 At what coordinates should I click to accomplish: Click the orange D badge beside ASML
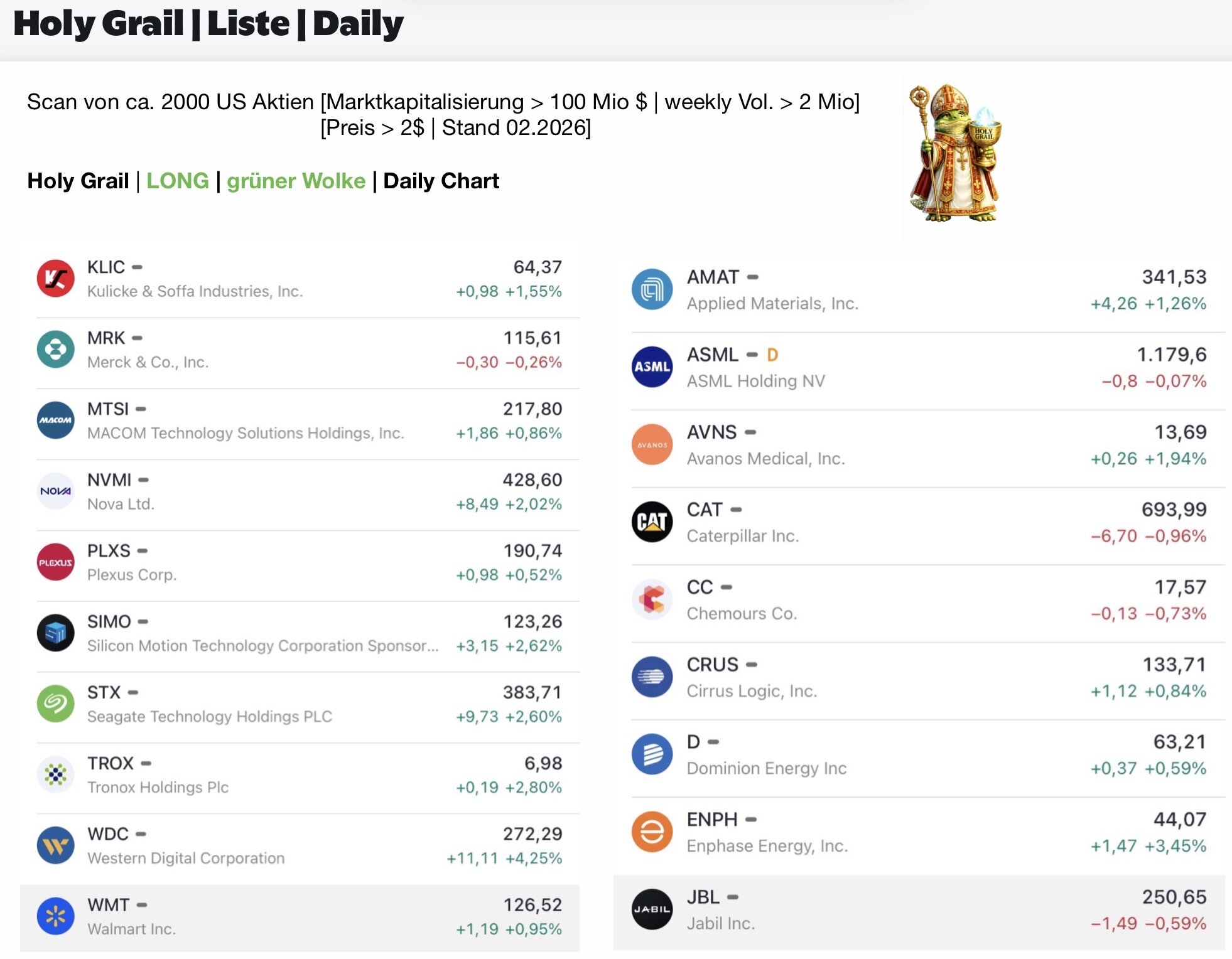772,355
